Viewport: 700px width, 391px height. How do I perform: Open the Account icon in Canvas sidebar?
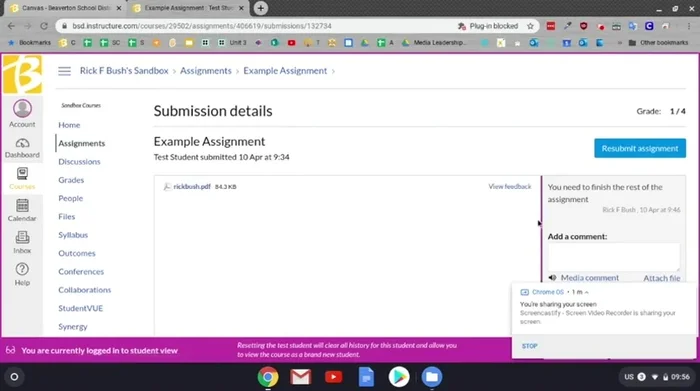click(22, 114)
